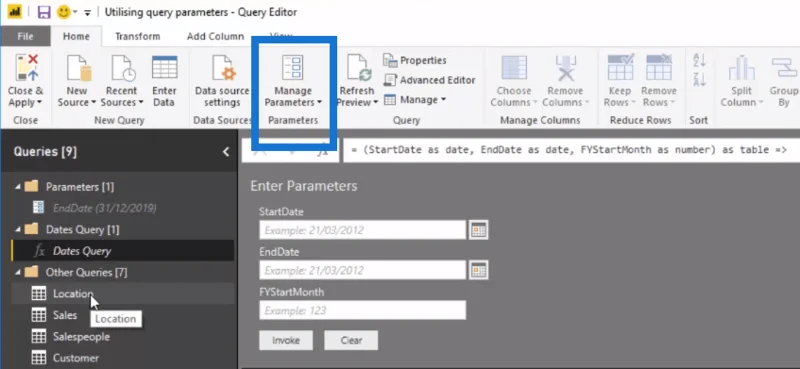Collapse the Parameters folder
The width and height of the screenshot is (800, 369).
coord(18,187)
